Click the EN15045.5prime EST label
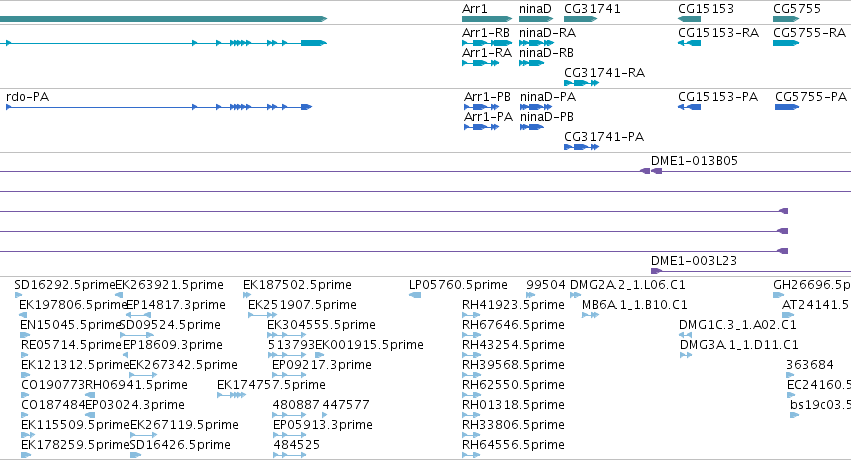The height and width of the screenshot is (460, 851). (x=69, y=325)
